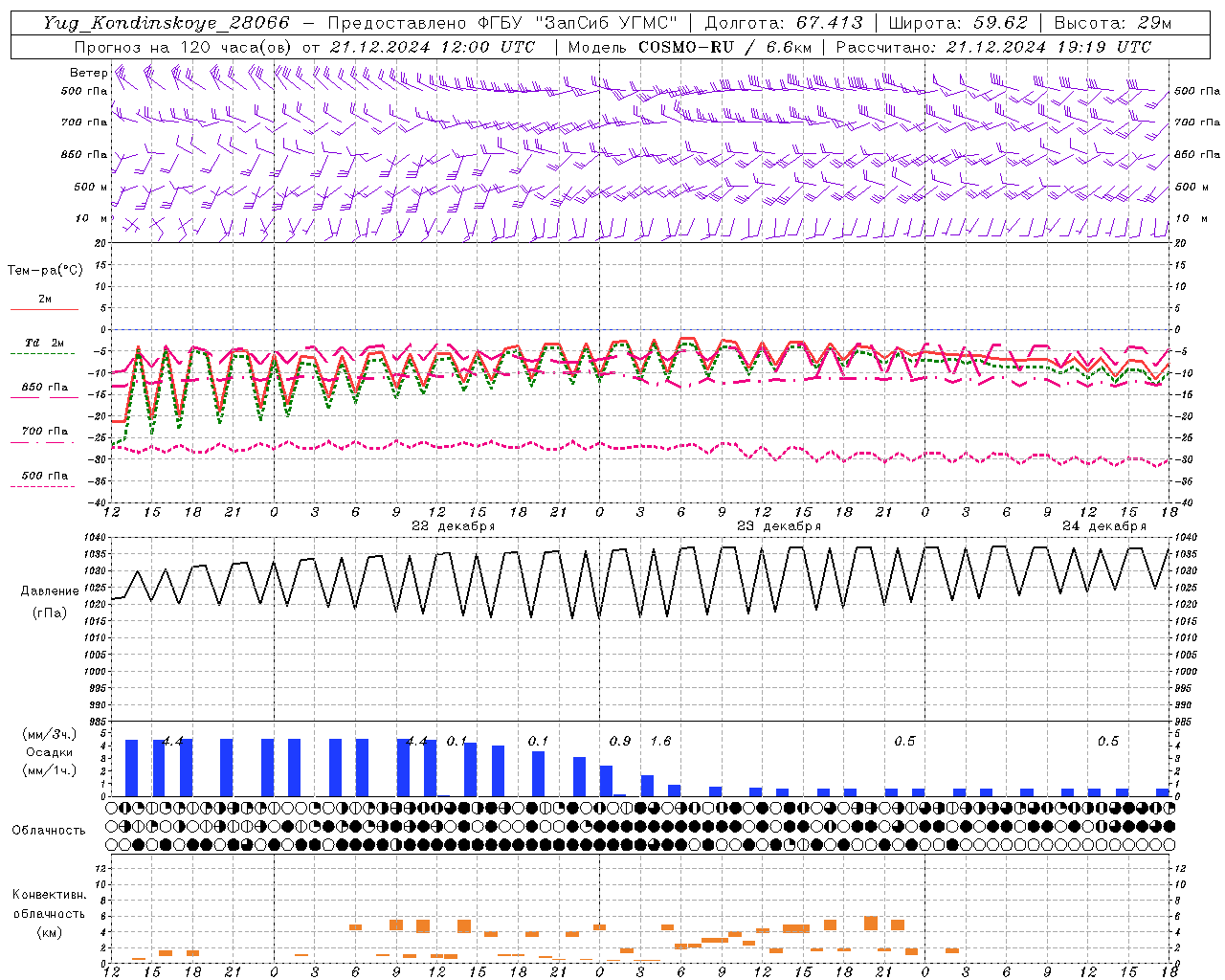Image resolution: width=1225 pixels, height=980 pixels.
Task: Select the date label 22 декабря
Action: coord(454,526)
